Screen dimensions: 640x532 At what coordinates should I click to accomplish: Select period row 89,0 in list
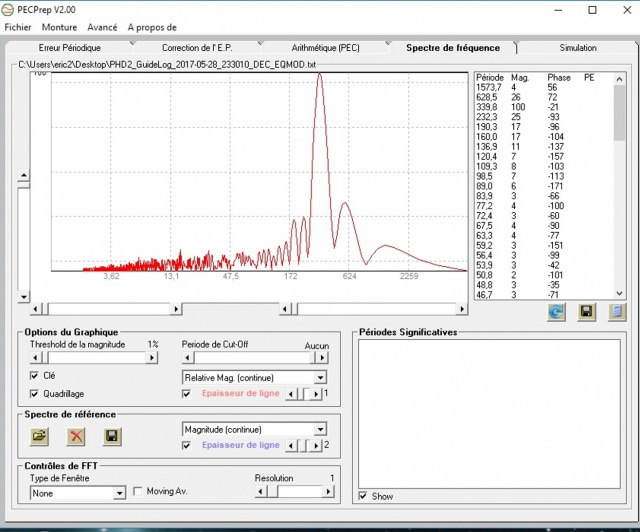pos(544,186)
